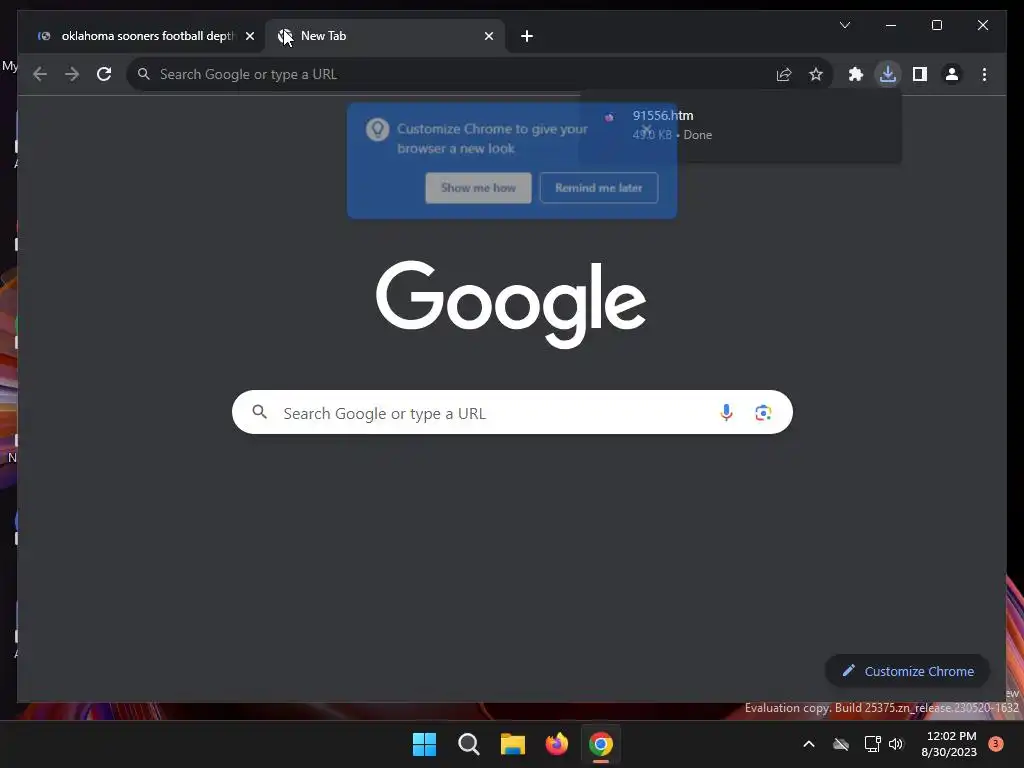Screen dimensions: 1024x768
Task: Click the Customize Chrome button
Action: click(908, 671)
